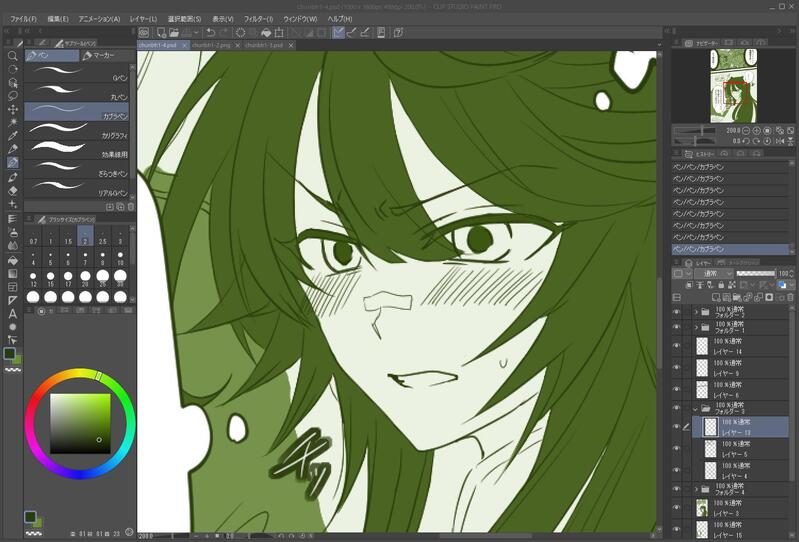Open the save icon dropdown arrow
Screen dimensions: 799x542
(196, 33)
